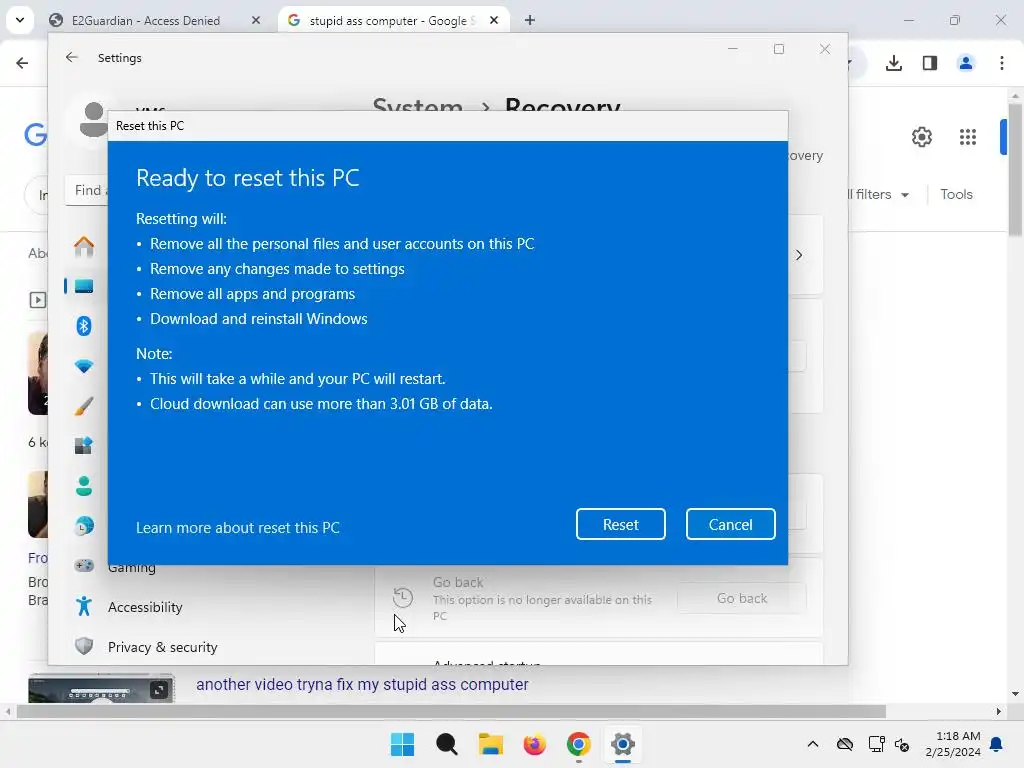Open Chrome downloads icon

tap(894, 63)
